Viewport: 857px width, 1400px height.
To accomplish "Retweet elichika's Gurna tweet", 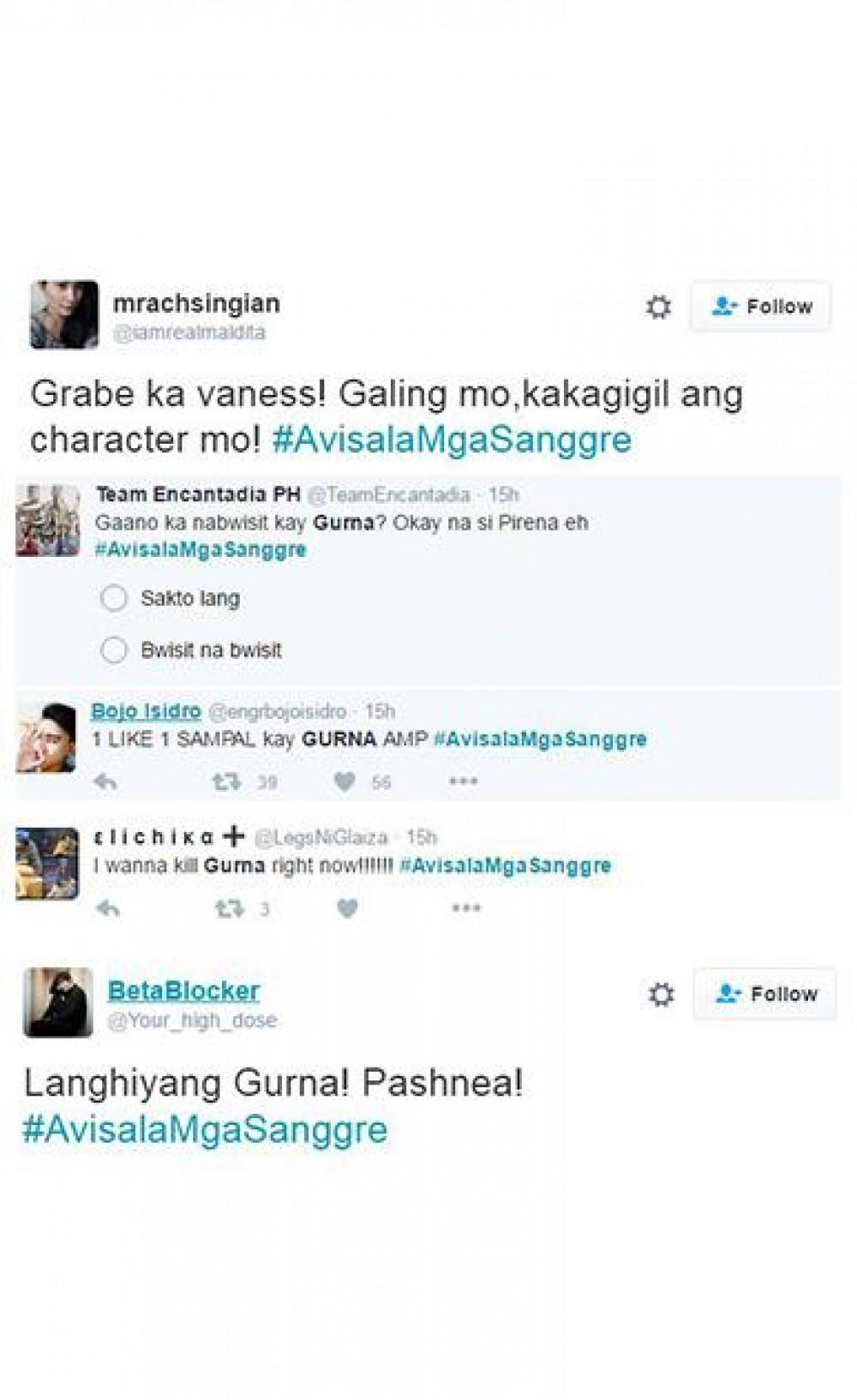I will point(229,908).
